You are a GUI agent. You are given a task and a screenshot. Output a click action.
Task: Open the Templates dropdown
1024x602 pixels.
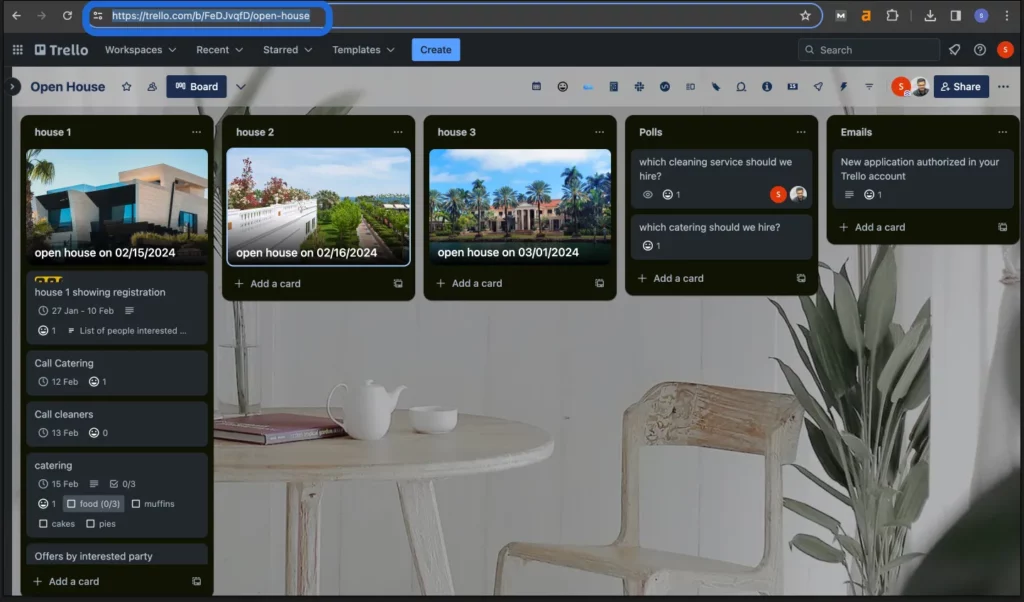point(363,50)
